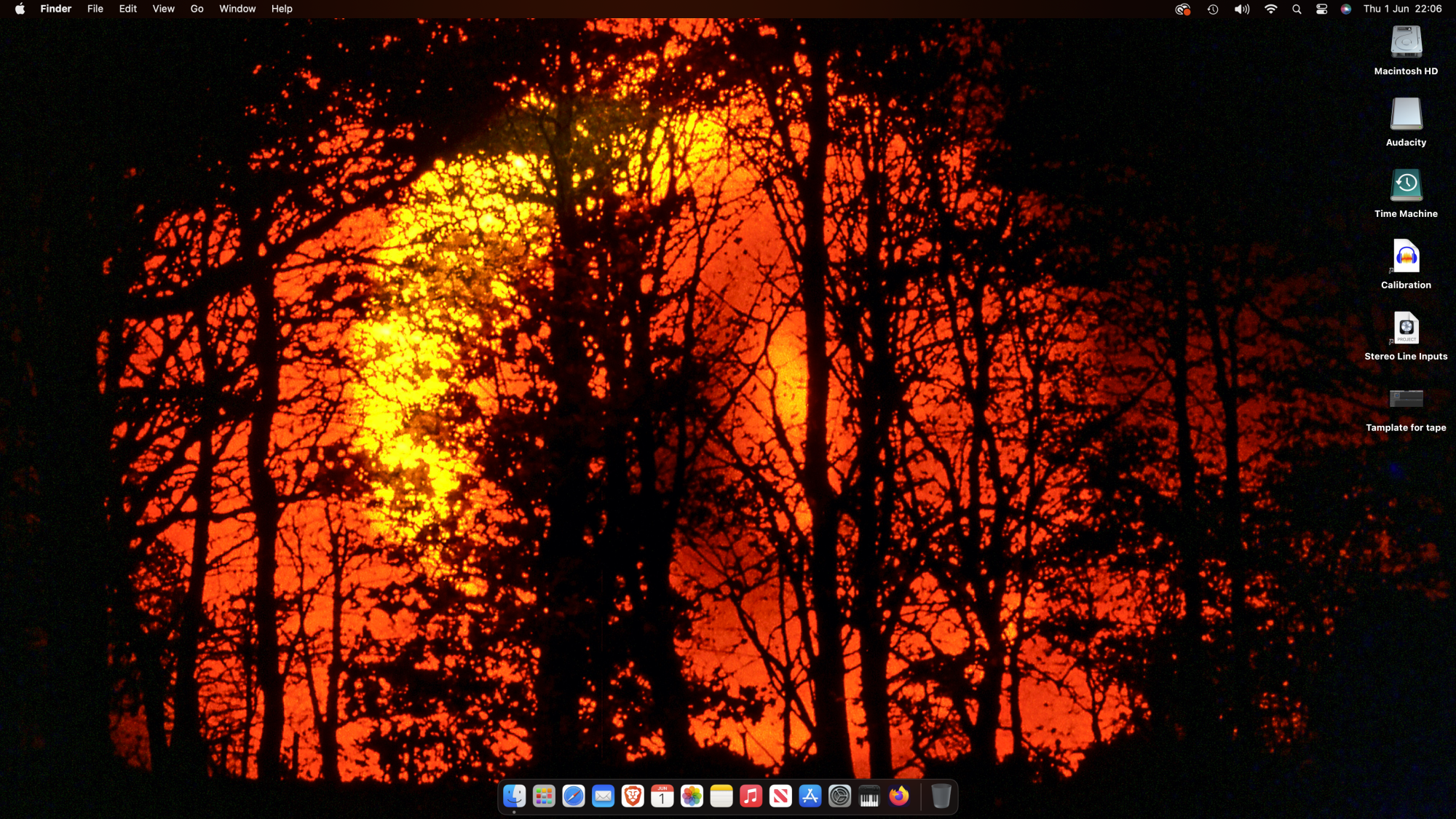Click the date and time clock
The height and width of the screenshot is (819, 1456).
tap(1402, 9)
